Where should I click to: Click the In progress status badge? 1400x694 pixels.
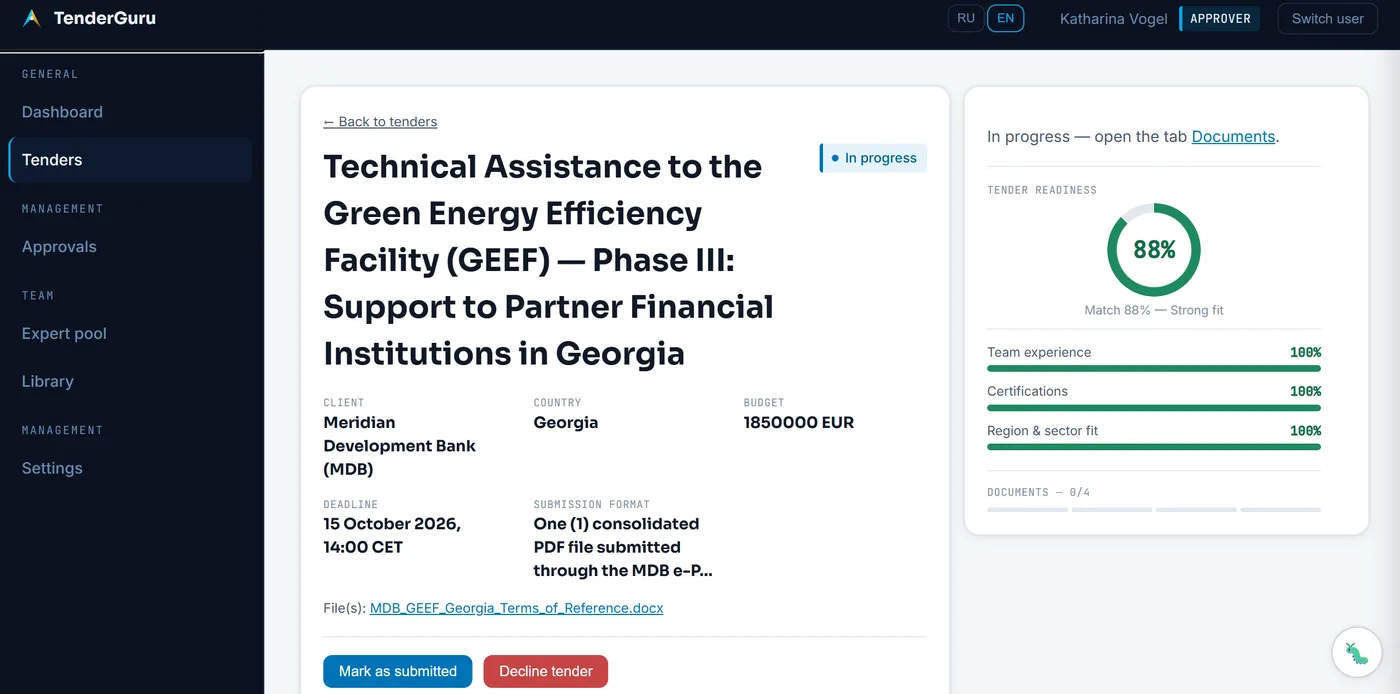pyautogui.click(x=873, y=158)
